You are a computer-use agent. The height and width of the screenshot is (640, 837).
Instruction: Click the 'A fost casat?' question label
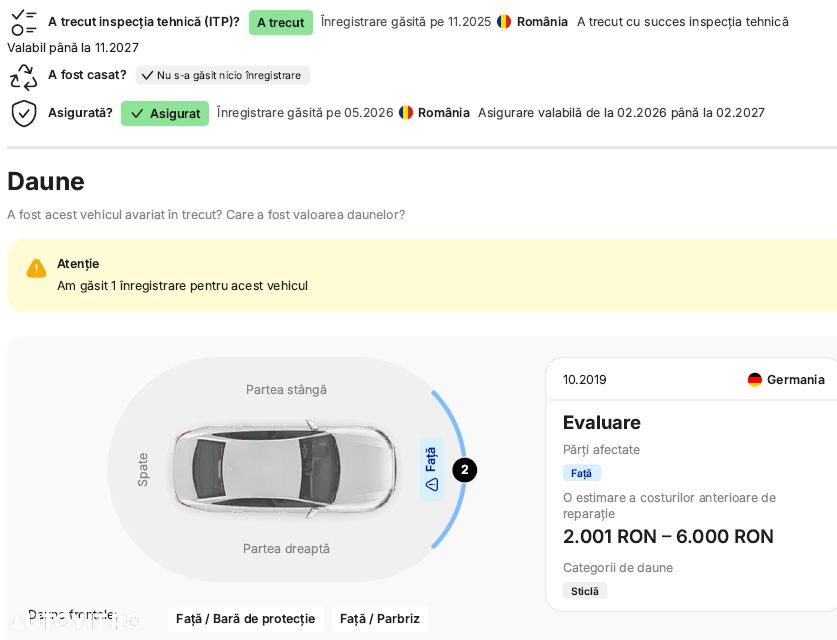tap(87, 75)
